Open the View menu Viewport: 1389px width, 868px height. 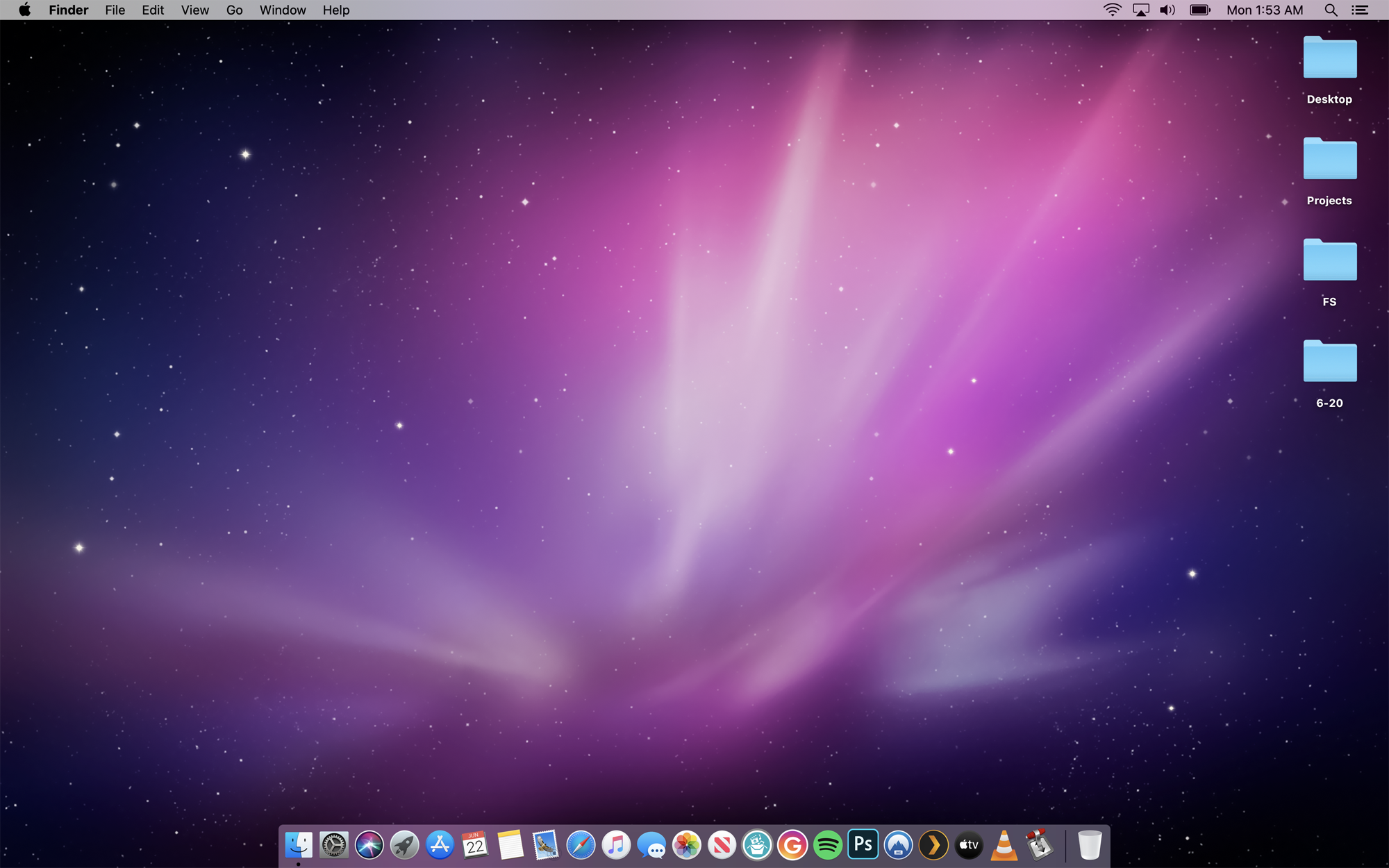pyautogui.click(x=195, y=10)
